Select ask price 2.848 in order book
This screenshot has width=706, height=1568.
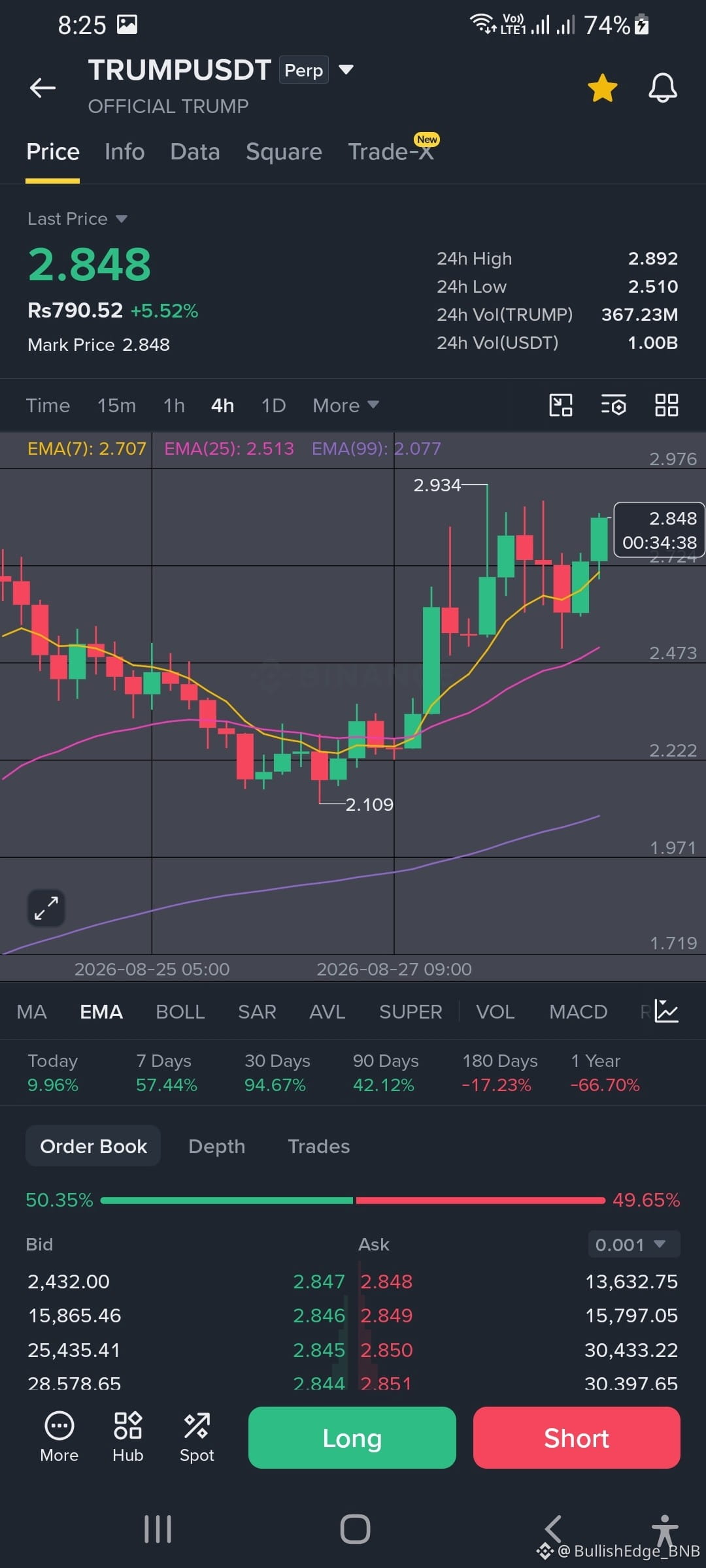pyautogui.click(x=386, y=1281)
